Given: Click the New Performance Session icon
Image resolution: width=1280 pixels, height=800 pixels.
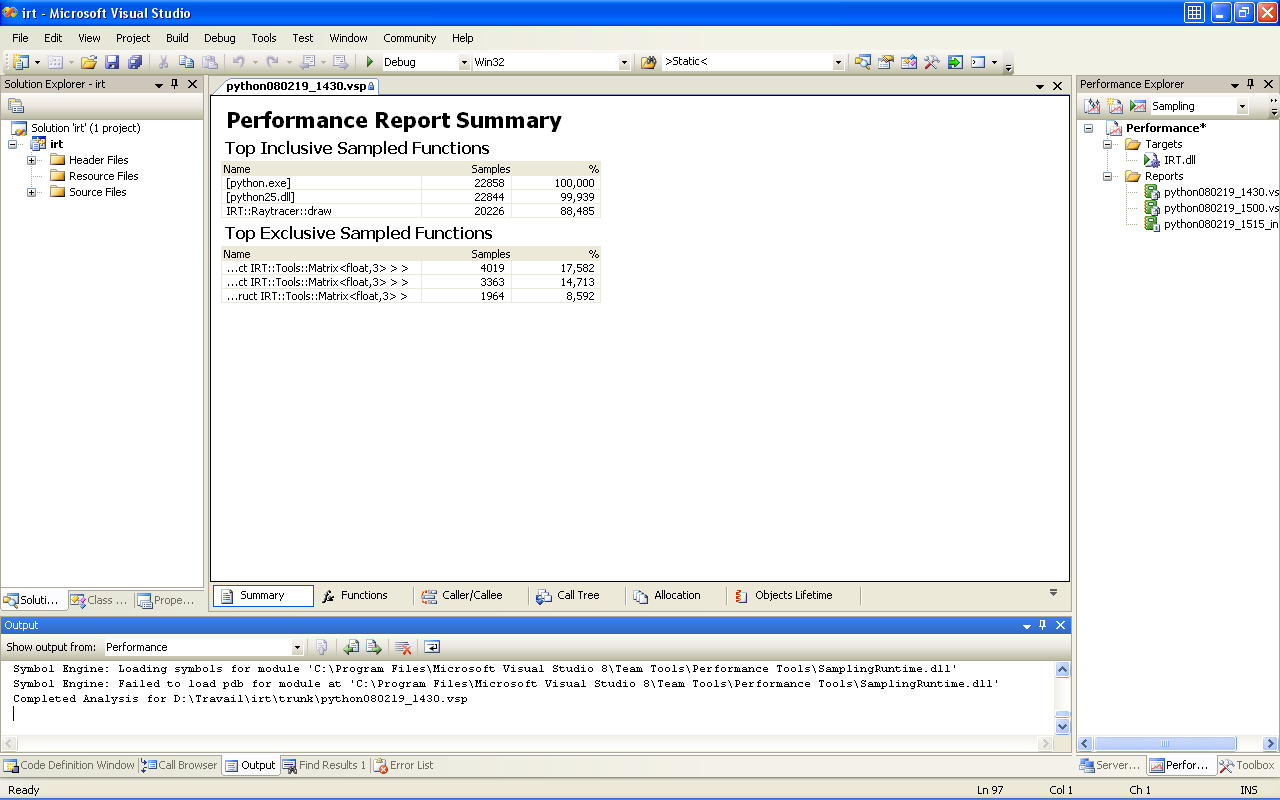Looking at the screenshot, I should [x=1115, y=106].
